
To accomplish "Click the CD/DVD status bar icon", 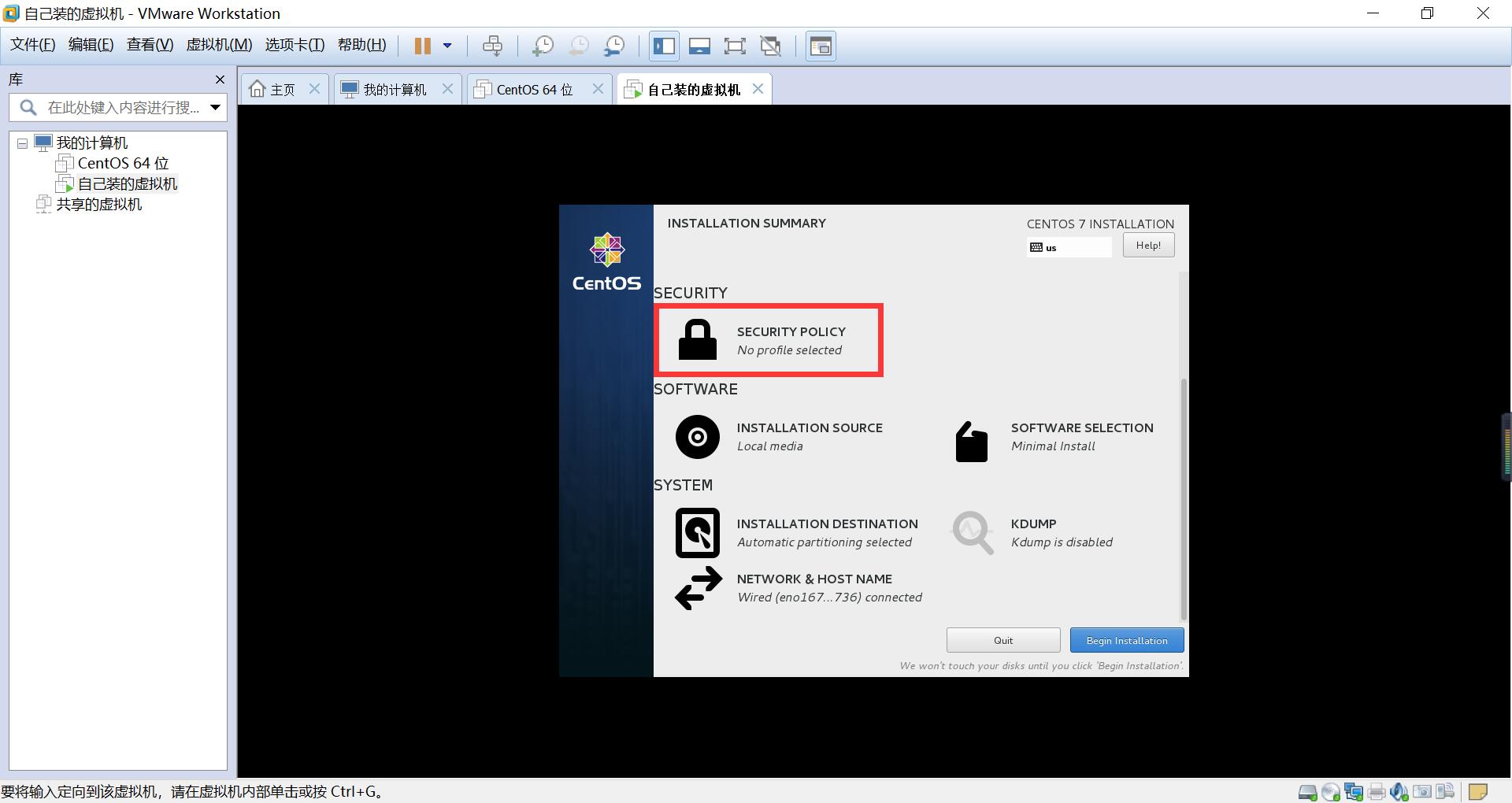I will [1331, 792].
